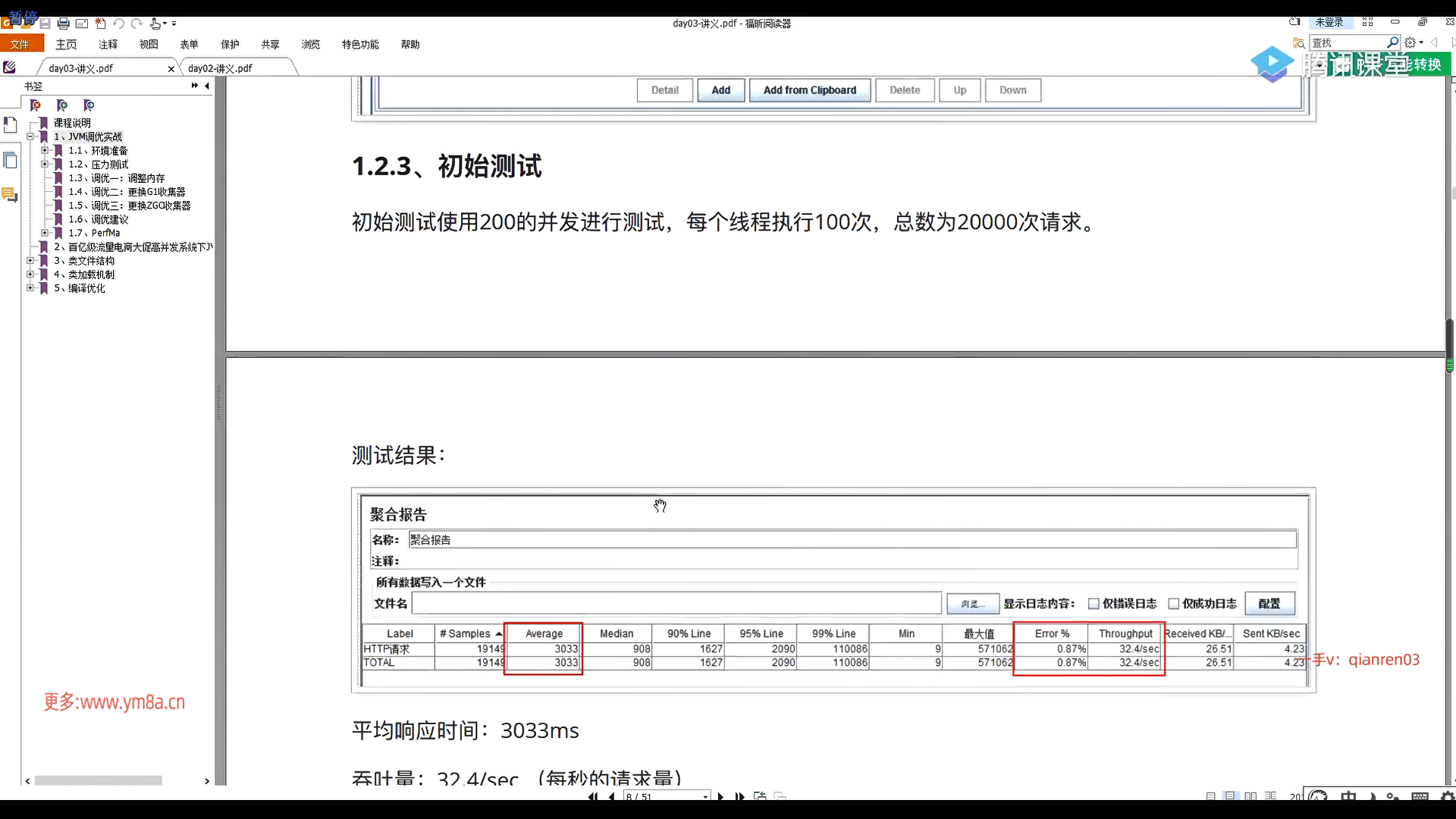This screenshot has height=819, width=1456.
Task: Click the bookmarks panel horizontal scrollbar
Action: click(x=99, y=780)
